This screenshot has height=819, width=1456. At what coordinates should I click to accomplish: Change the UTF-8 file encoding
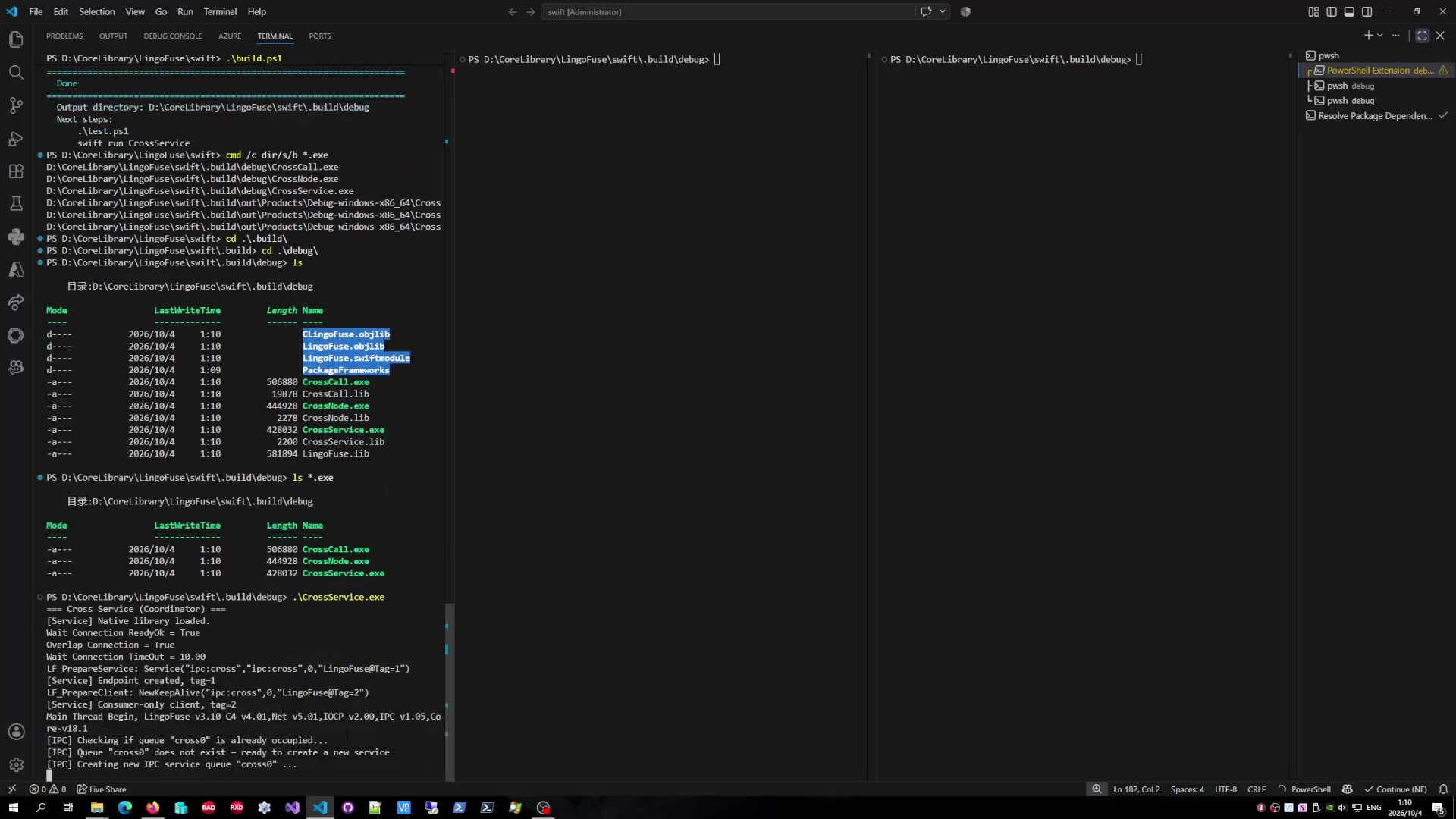(x=1225, y=789)
